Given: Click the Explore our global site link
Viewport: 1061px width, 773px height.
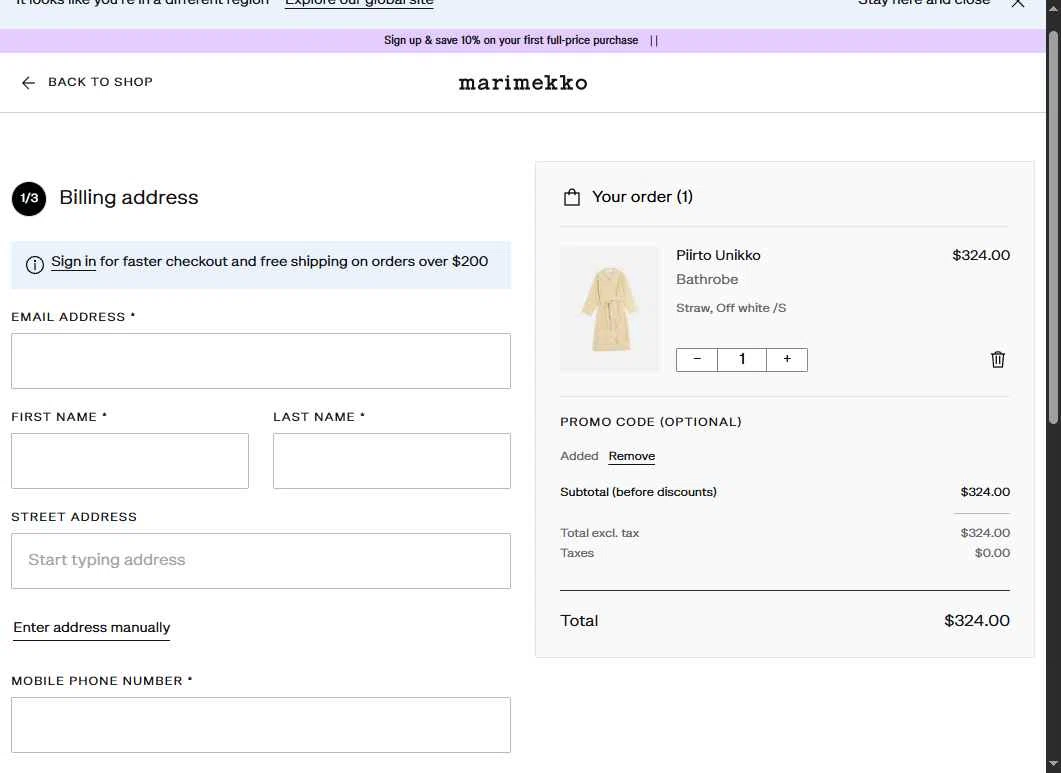Looking at the screenshot, I should pyautogui.click(x=359, y=3).
